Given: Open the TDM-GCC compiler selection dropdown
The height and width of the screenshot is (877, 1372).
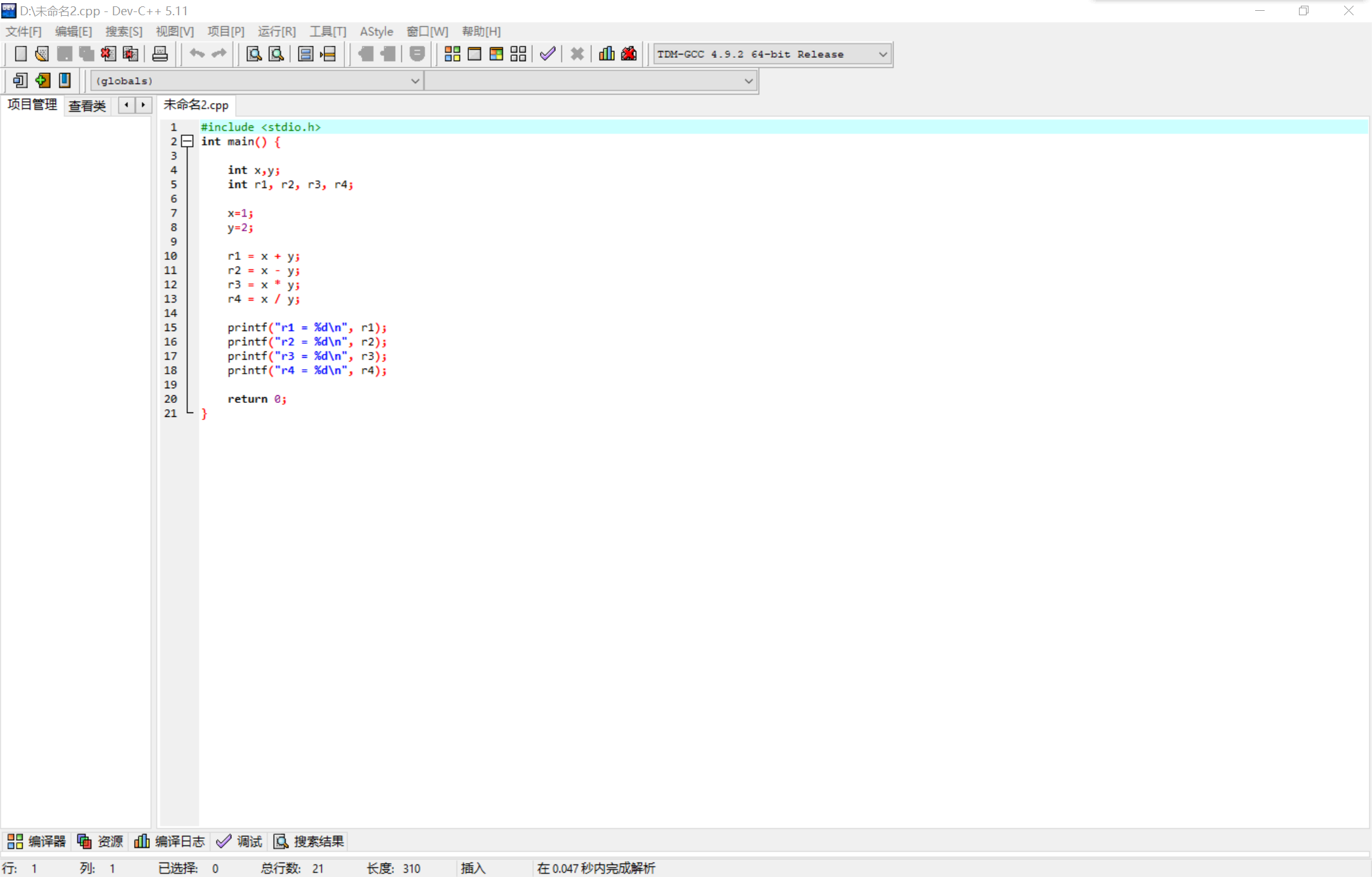Looking at the screenshot, I should pyautogui.click(x=882, y=55).
